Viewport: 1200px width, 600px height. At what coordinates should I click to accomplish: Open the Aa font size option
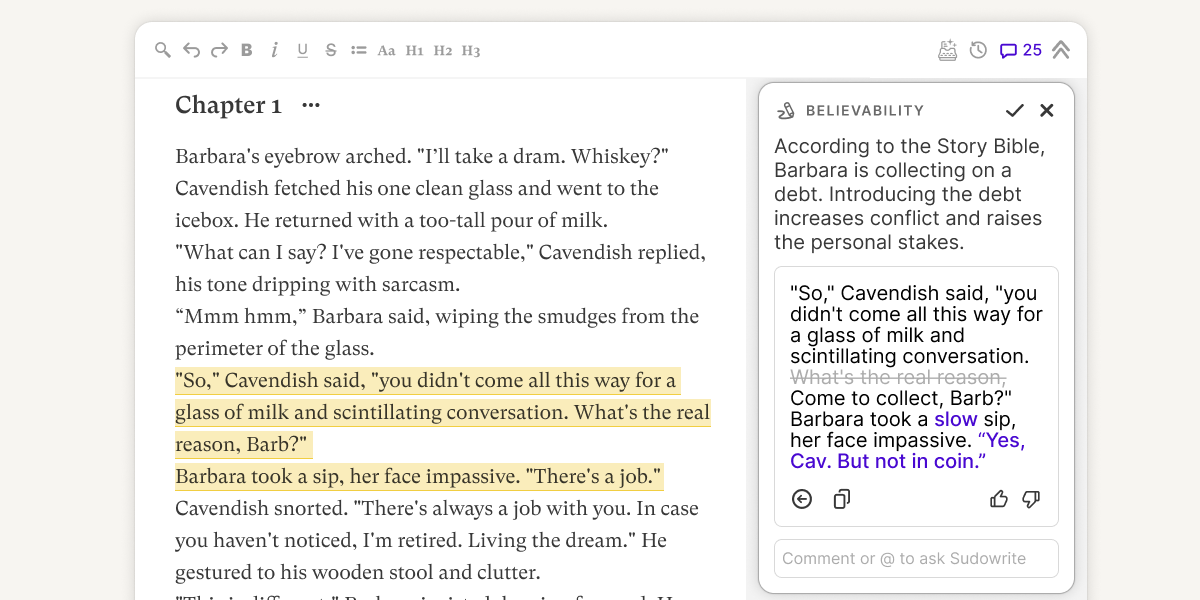click(386, 51)
